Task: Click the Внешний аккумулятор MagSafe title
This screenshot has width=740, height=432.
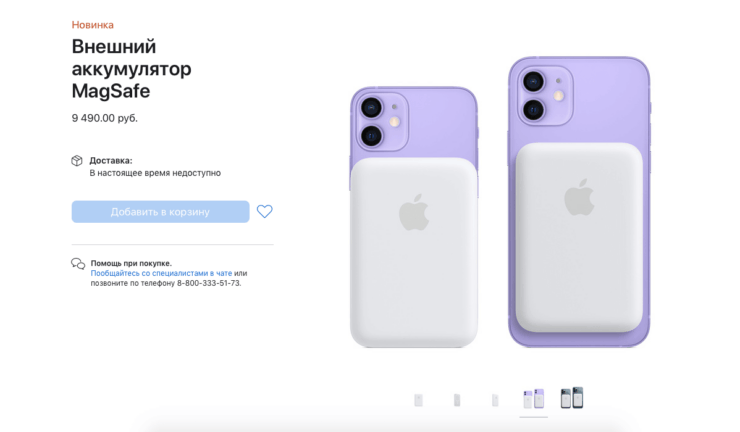Action: [x=132, y=69]
